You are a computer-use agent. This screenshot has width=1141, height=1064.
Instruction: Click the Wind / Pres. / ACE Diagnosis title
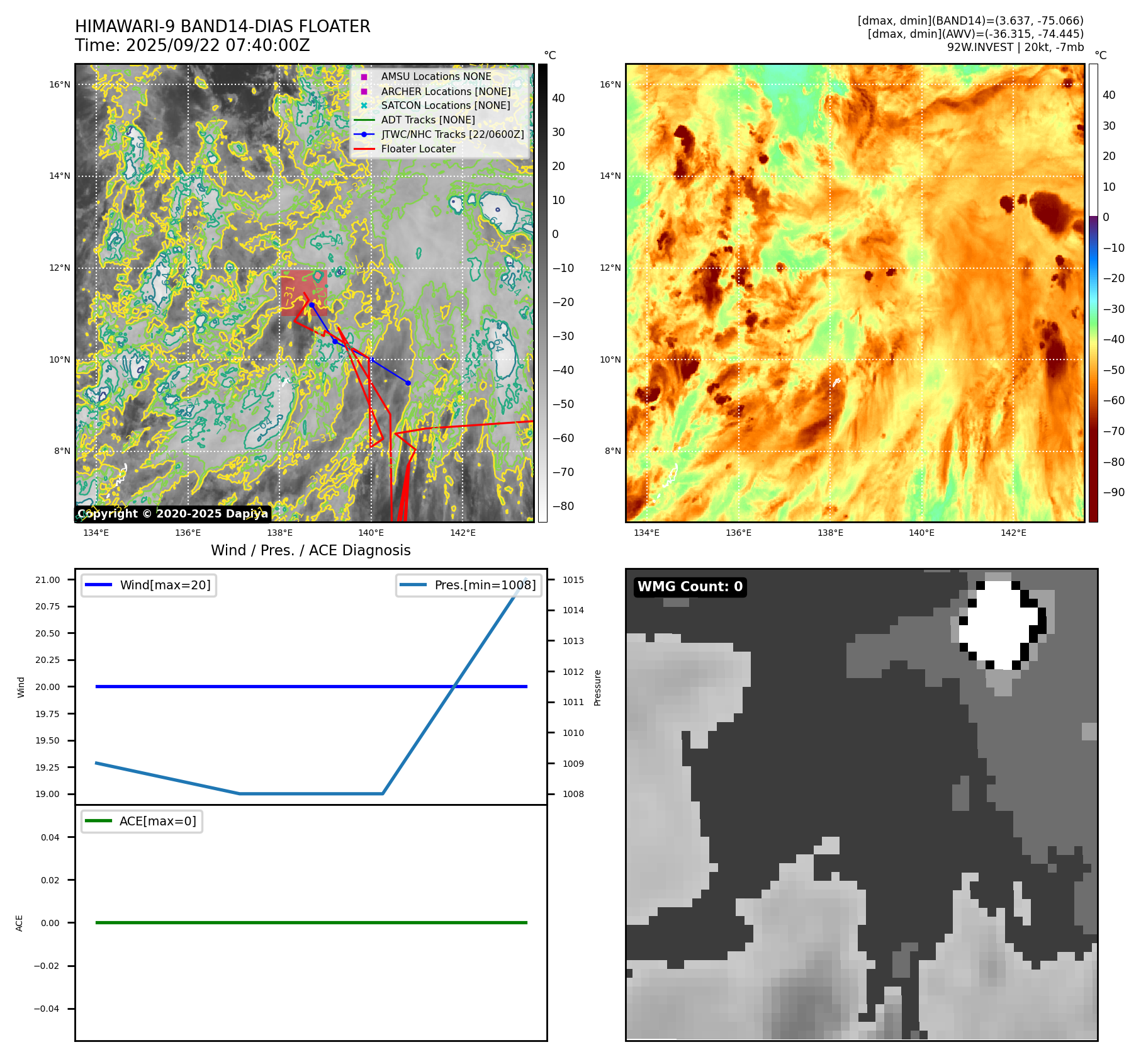point(311,550)
